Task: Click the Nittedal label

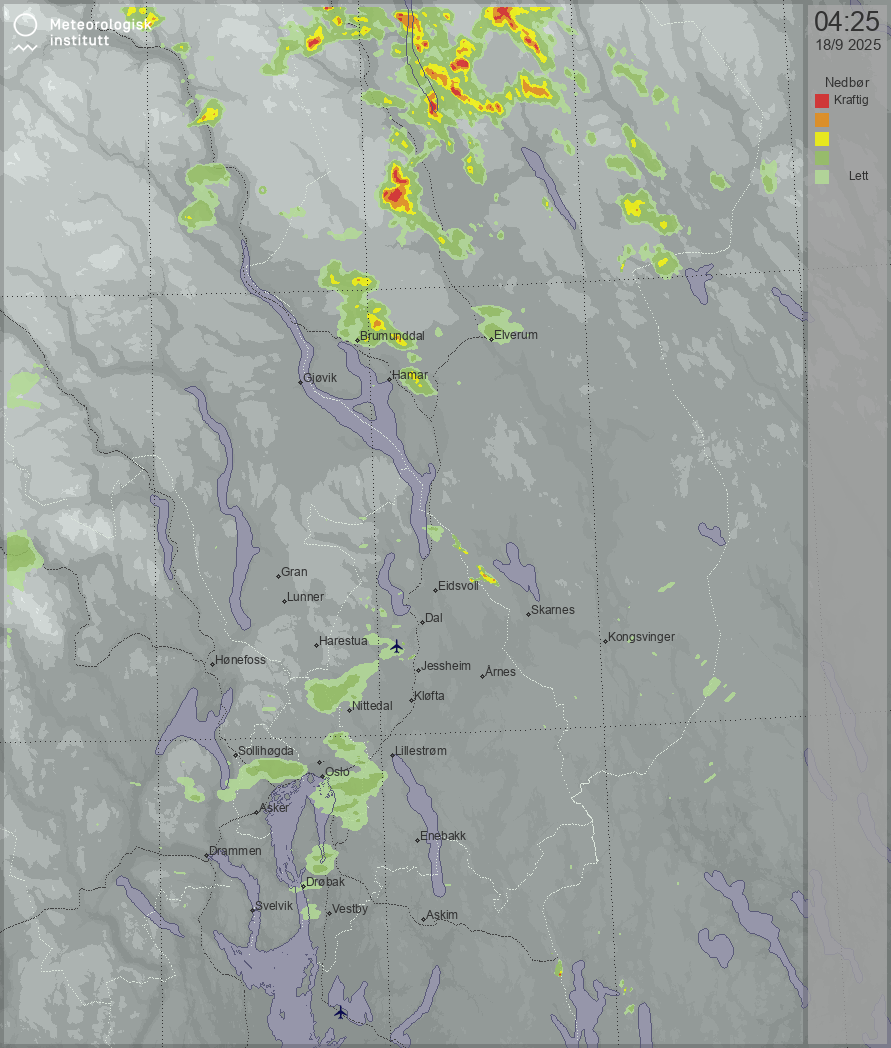Action: coord(372,706)
